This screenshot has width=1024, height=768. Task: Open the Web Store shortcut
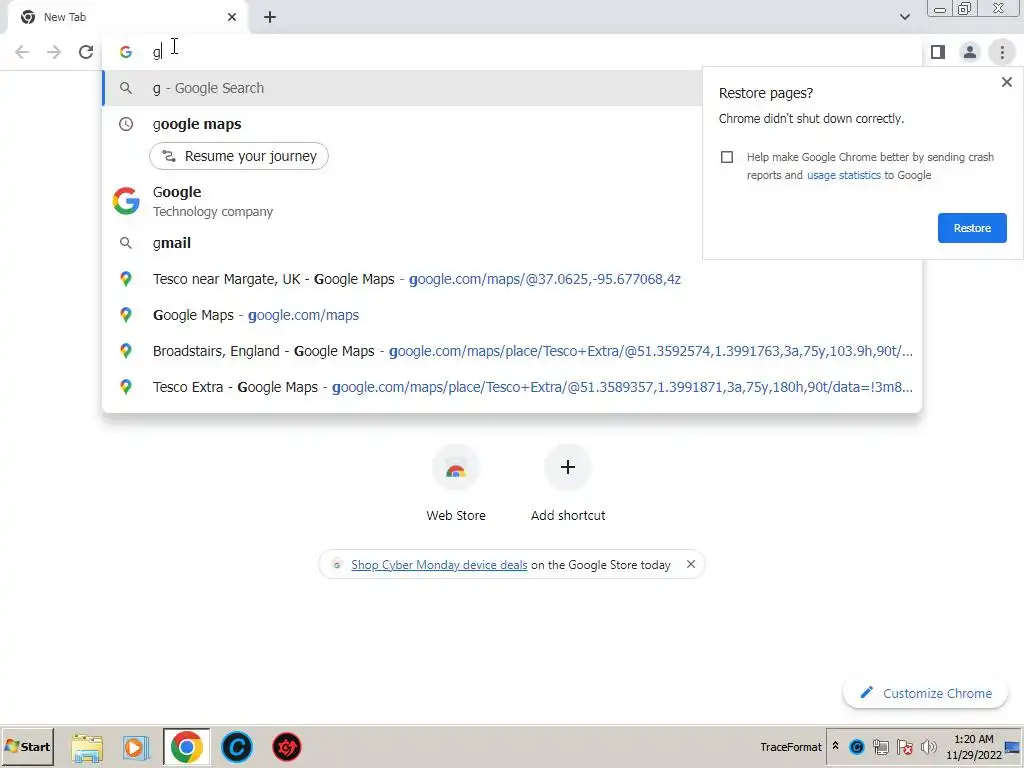coord(456,483)
